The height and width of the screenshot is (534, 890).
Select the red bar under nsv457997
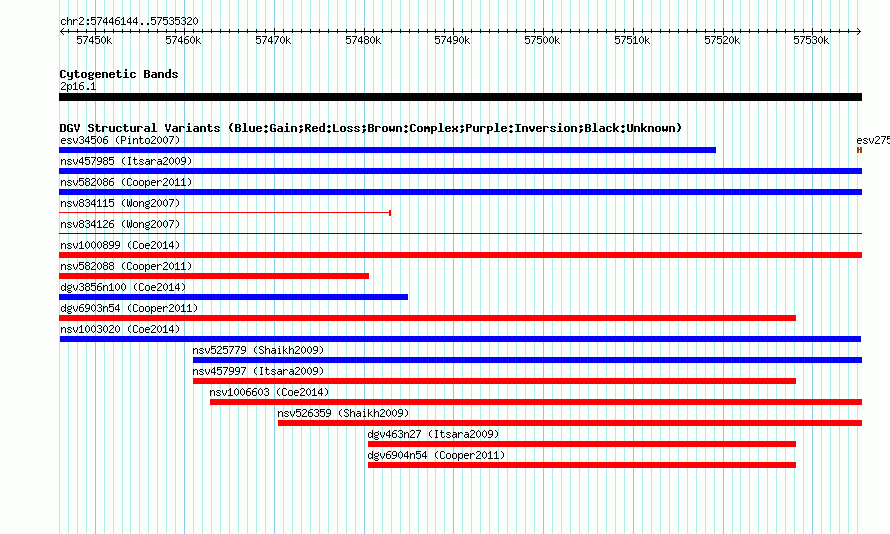click(494, 381)
